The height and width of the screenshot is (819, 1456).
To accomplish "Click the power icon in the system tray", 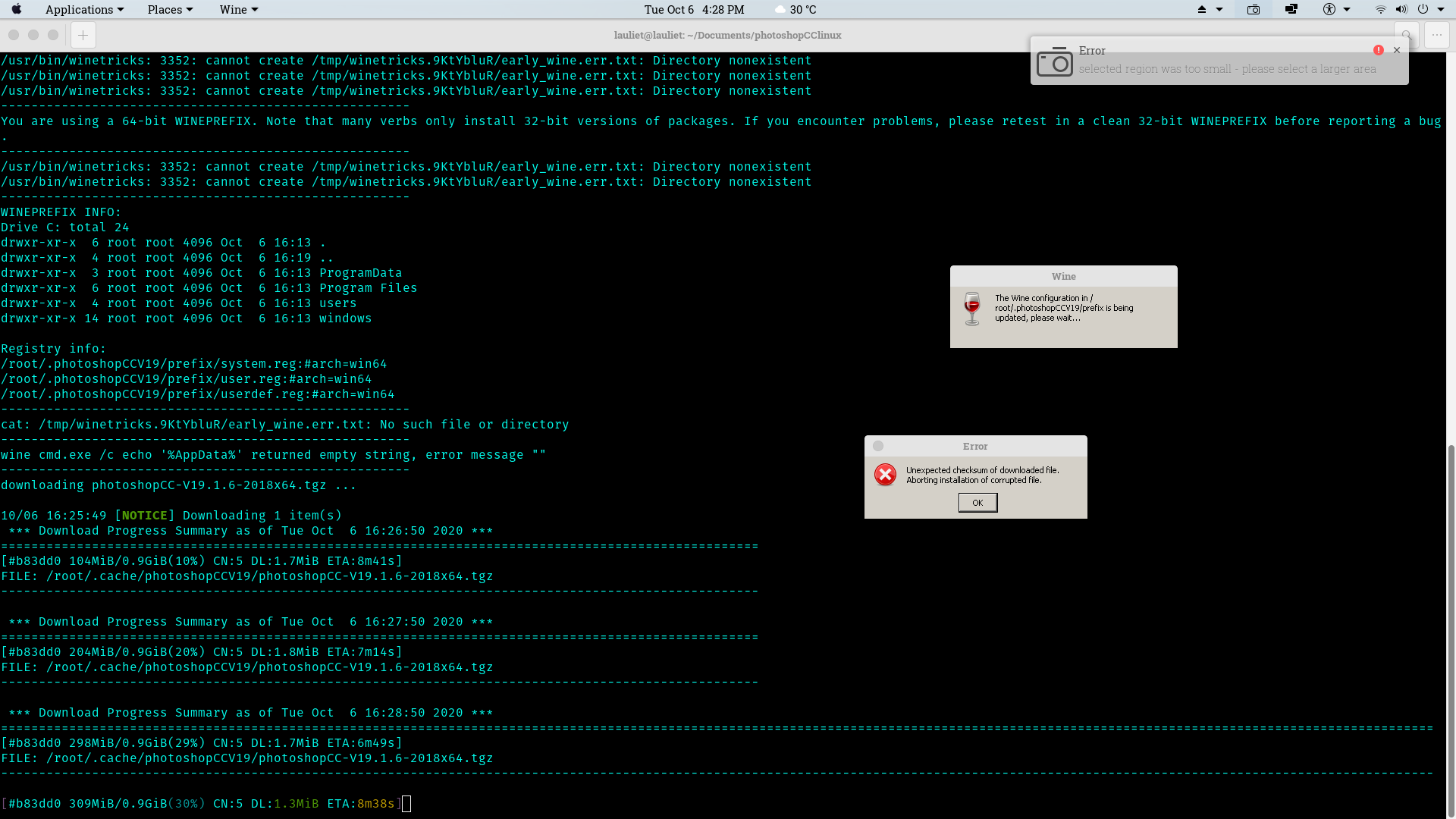I will (1423, 9).
